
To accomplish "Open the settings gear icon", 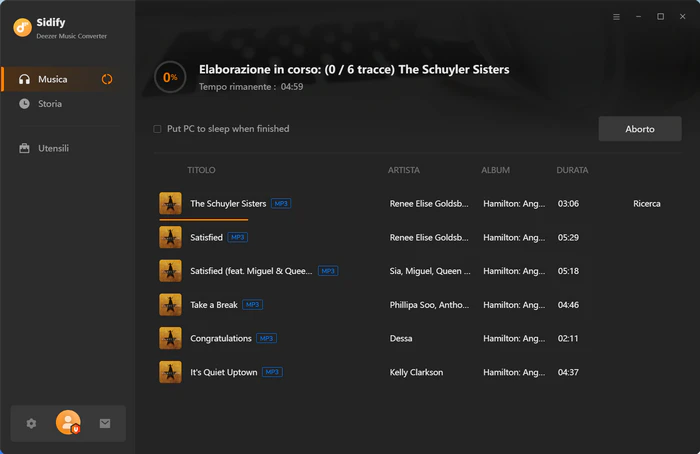I will 31,423.
